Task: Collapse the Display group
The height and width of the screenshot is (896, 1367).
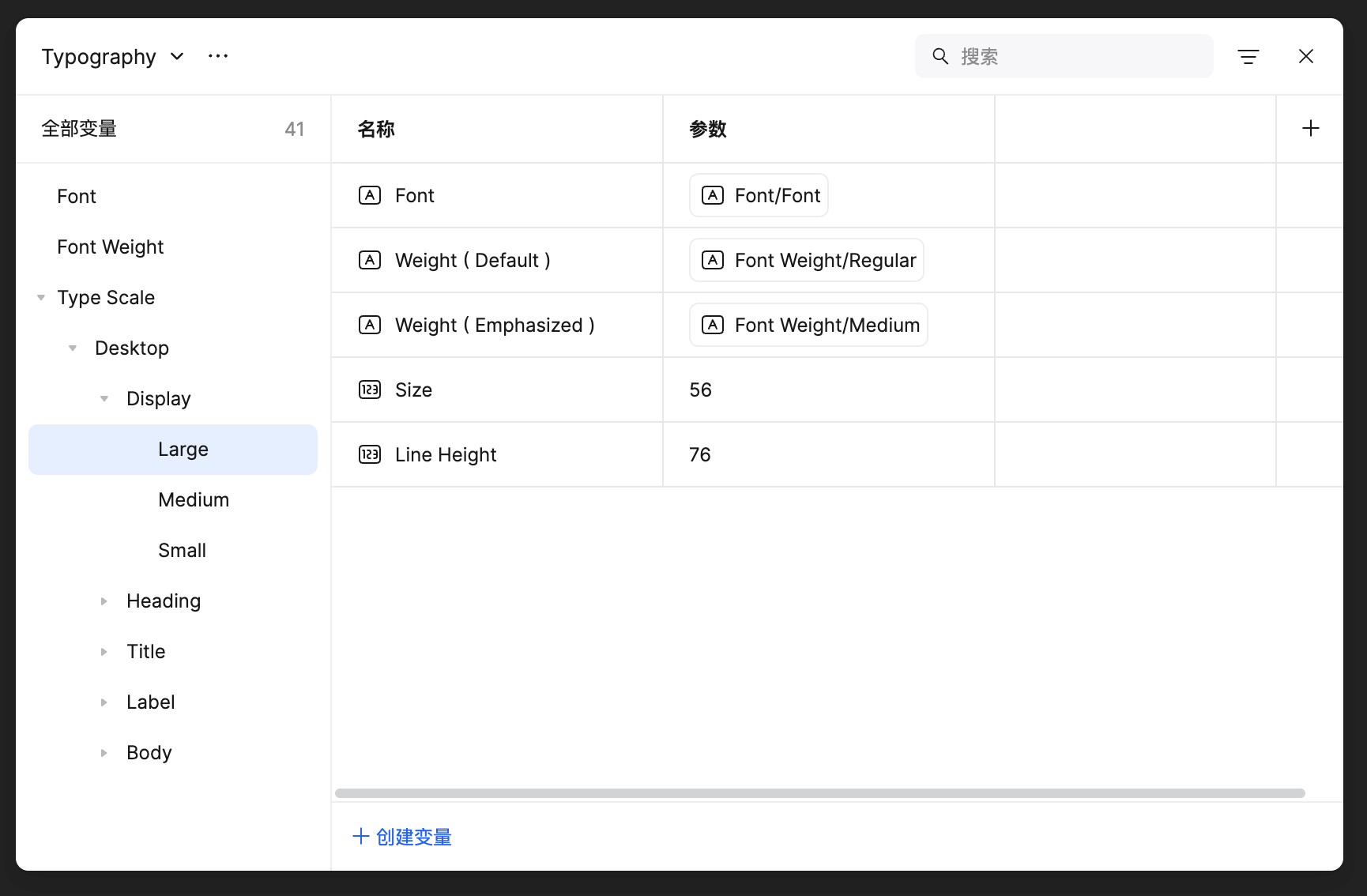Action: click(104, 398)
